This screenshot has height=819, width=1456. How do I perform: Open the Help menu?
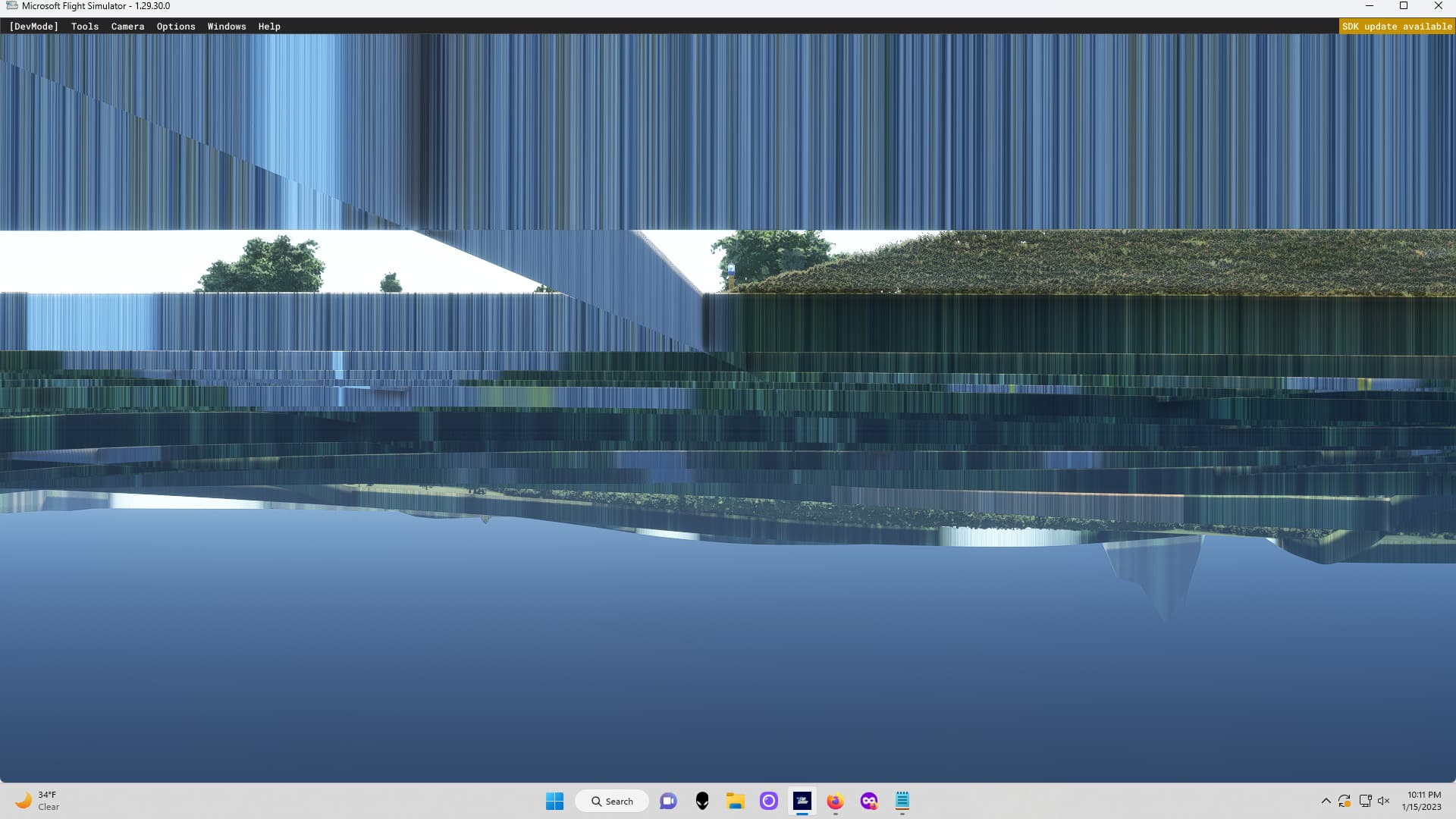[x=269, y=27]
